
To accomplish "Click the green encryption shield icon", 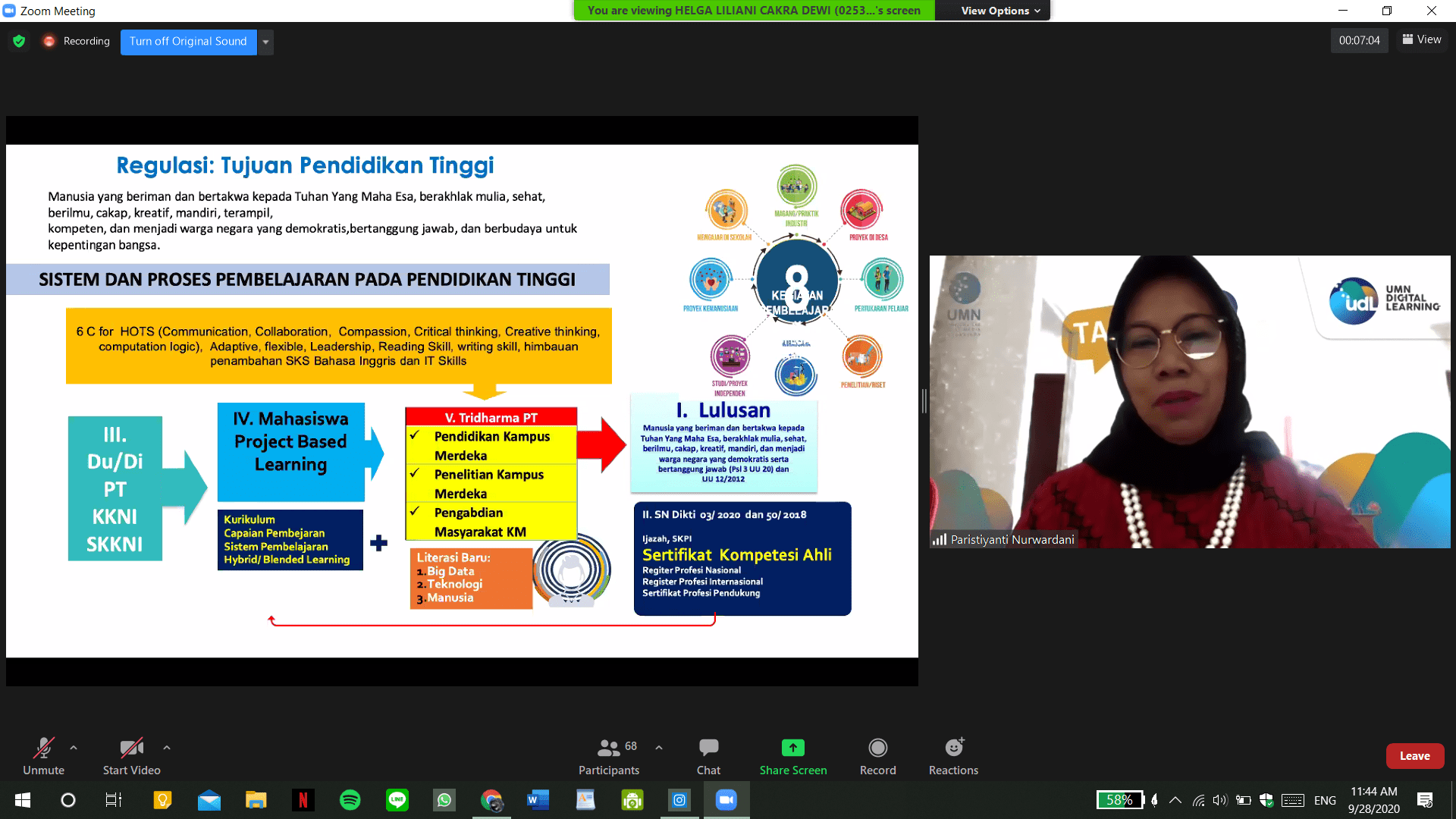I will [x=19, y=42].
